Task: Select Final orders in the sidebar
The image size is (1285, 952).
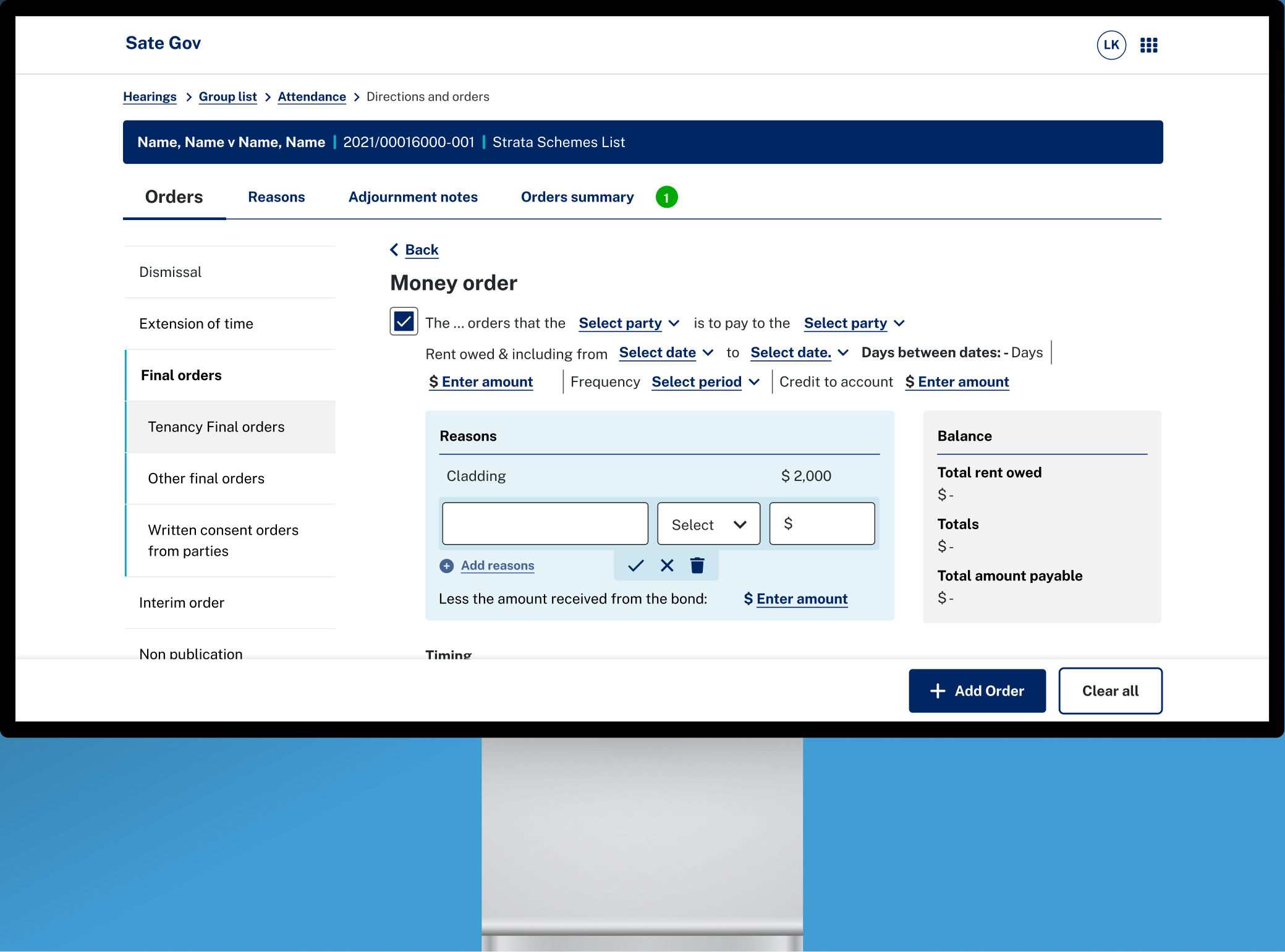Action: click(230, 375)
